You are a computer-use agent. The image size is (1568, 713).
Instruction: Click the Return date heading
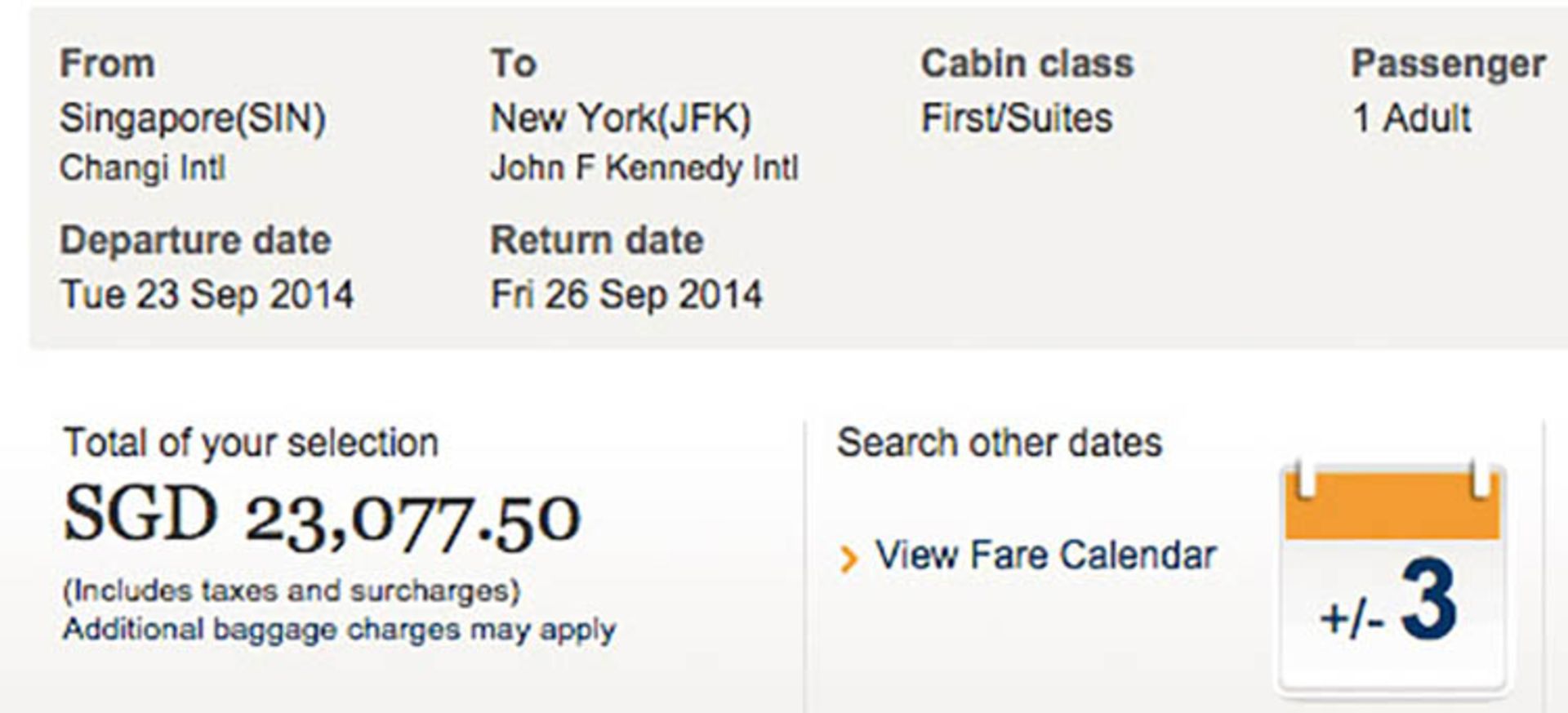tap(597, 240)
